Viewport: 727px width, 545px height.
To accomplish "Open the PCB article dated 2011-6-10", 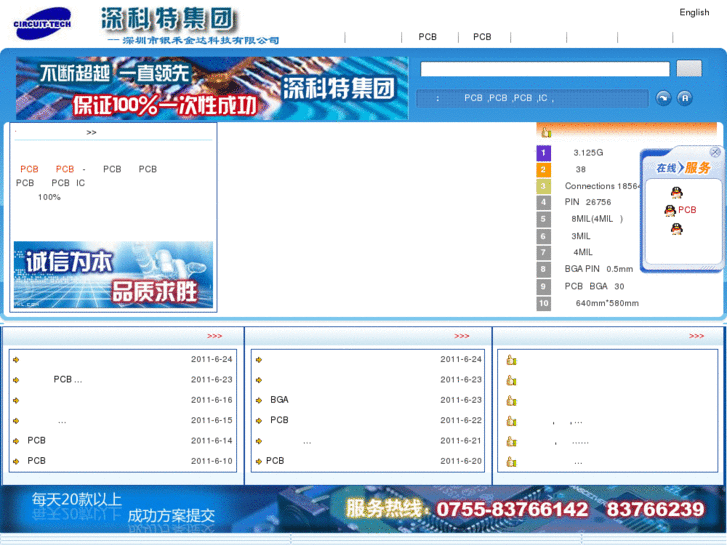I will [36, 461].
